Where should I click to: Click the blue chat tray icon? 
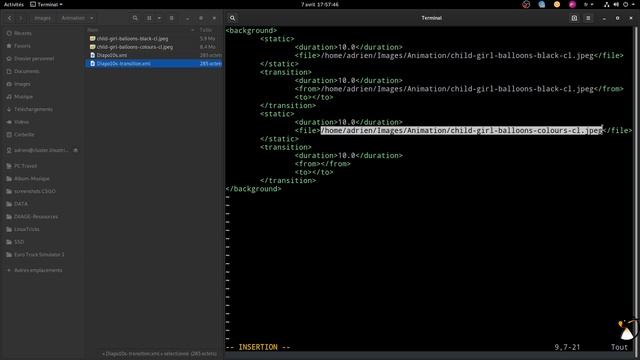point(542,4)
